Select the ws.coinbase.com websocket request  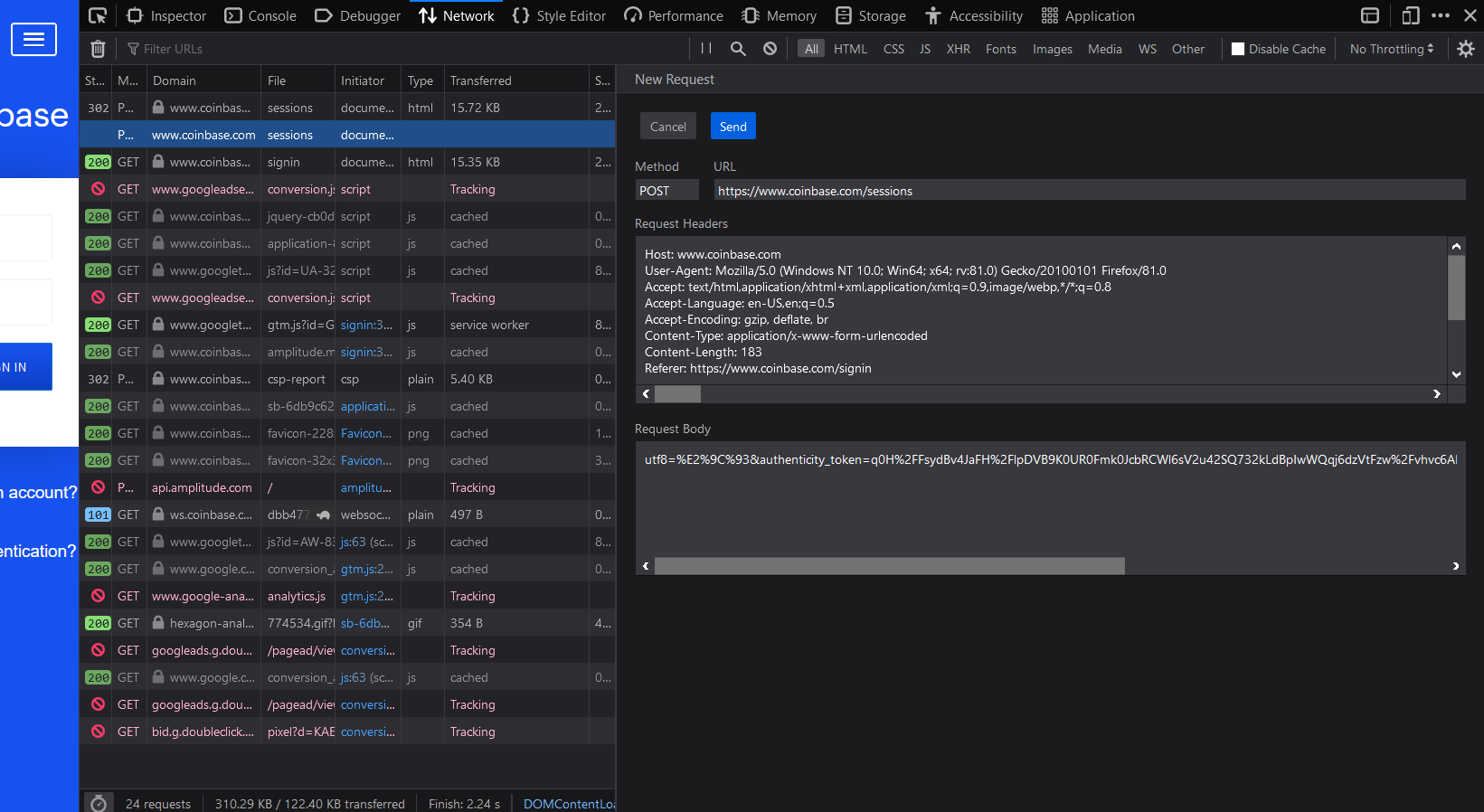click(x=347, y=515)
